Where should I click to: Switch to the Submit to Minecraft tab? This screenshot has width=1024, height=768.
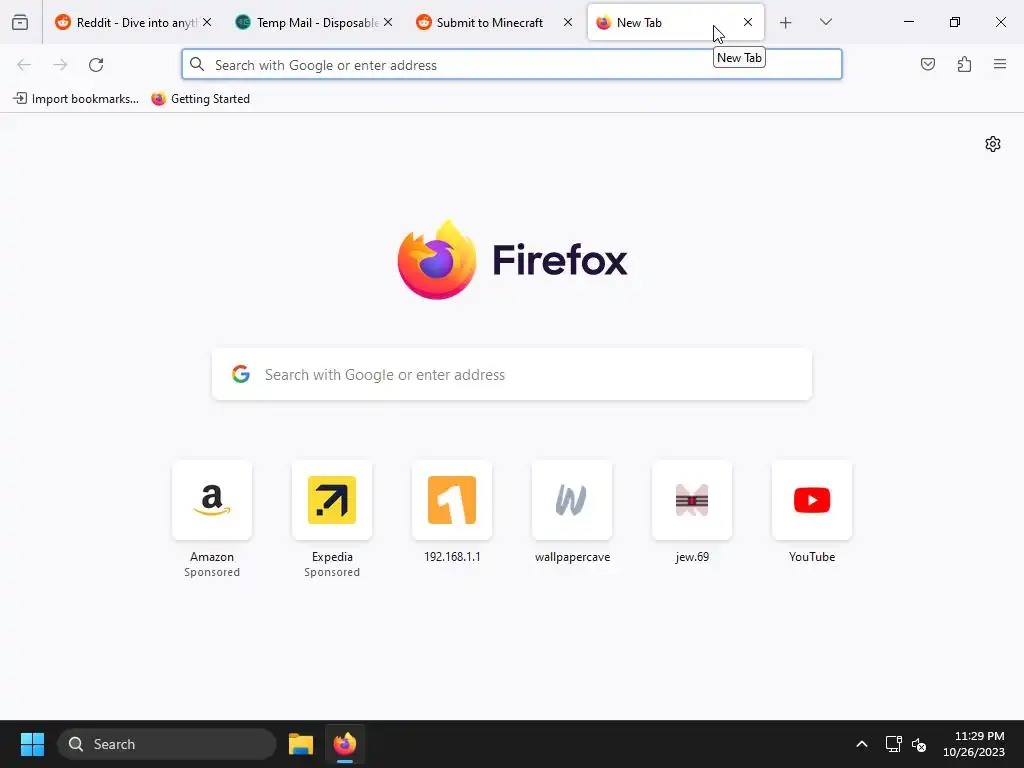coord(494,22)
